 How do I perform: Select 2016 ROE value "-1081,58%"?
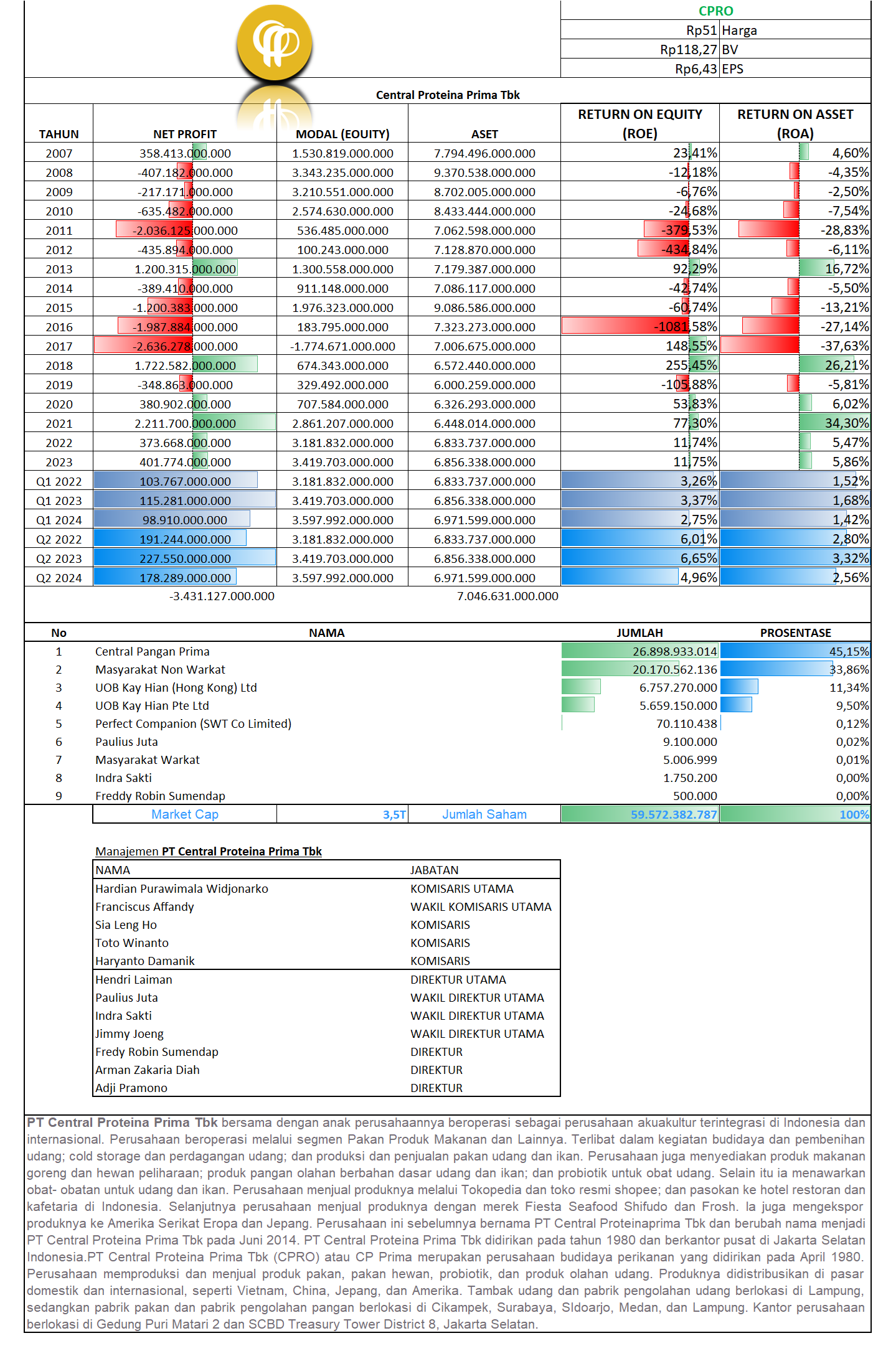tap(686, 326)
